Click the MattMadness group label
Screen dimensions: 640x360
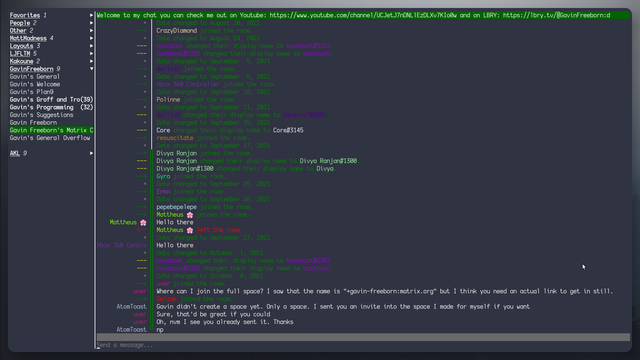click(28, 38)
